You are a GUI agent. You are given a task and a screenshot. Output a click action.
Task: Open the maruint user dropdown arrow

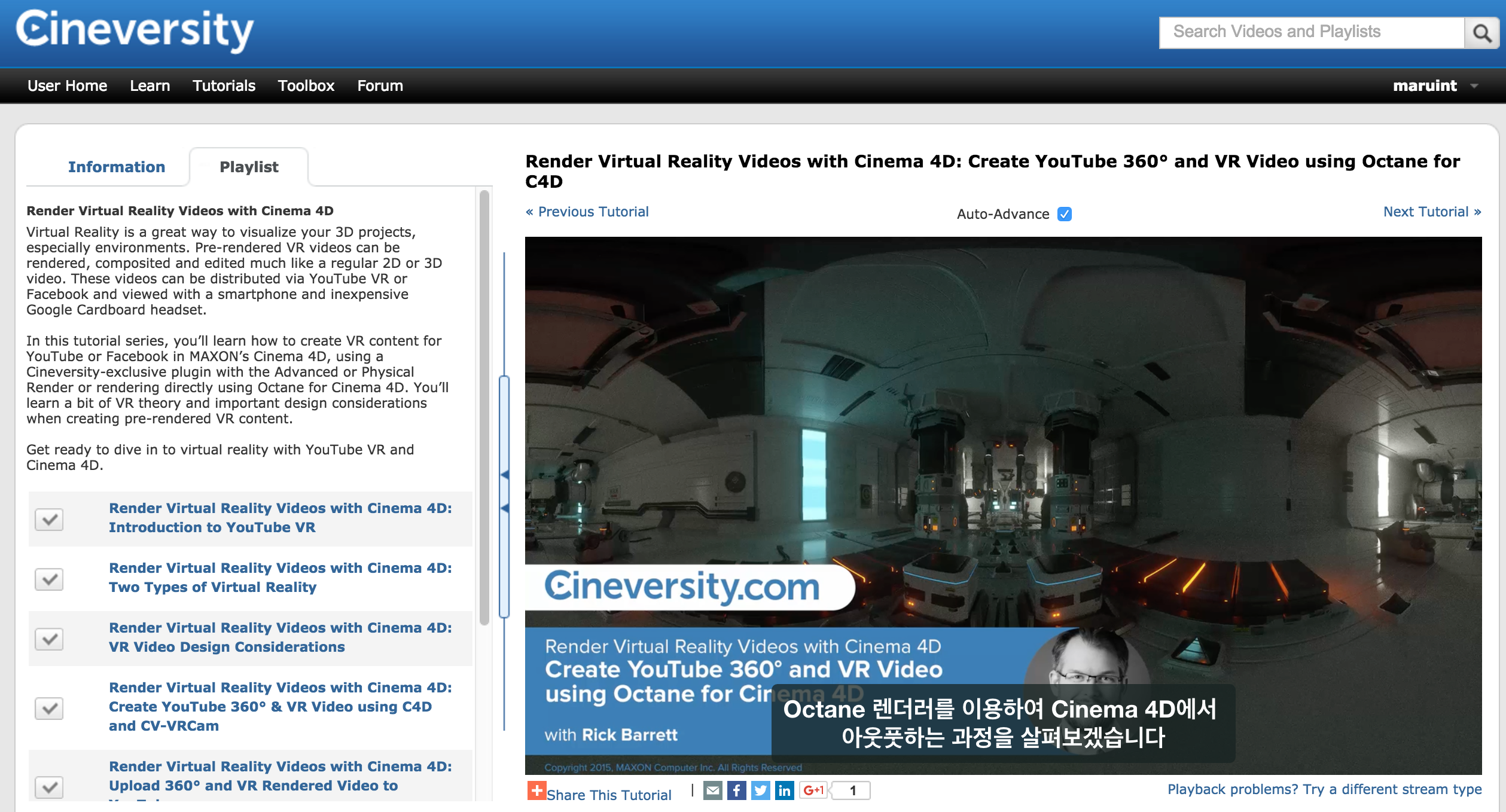pos(1474,86)
